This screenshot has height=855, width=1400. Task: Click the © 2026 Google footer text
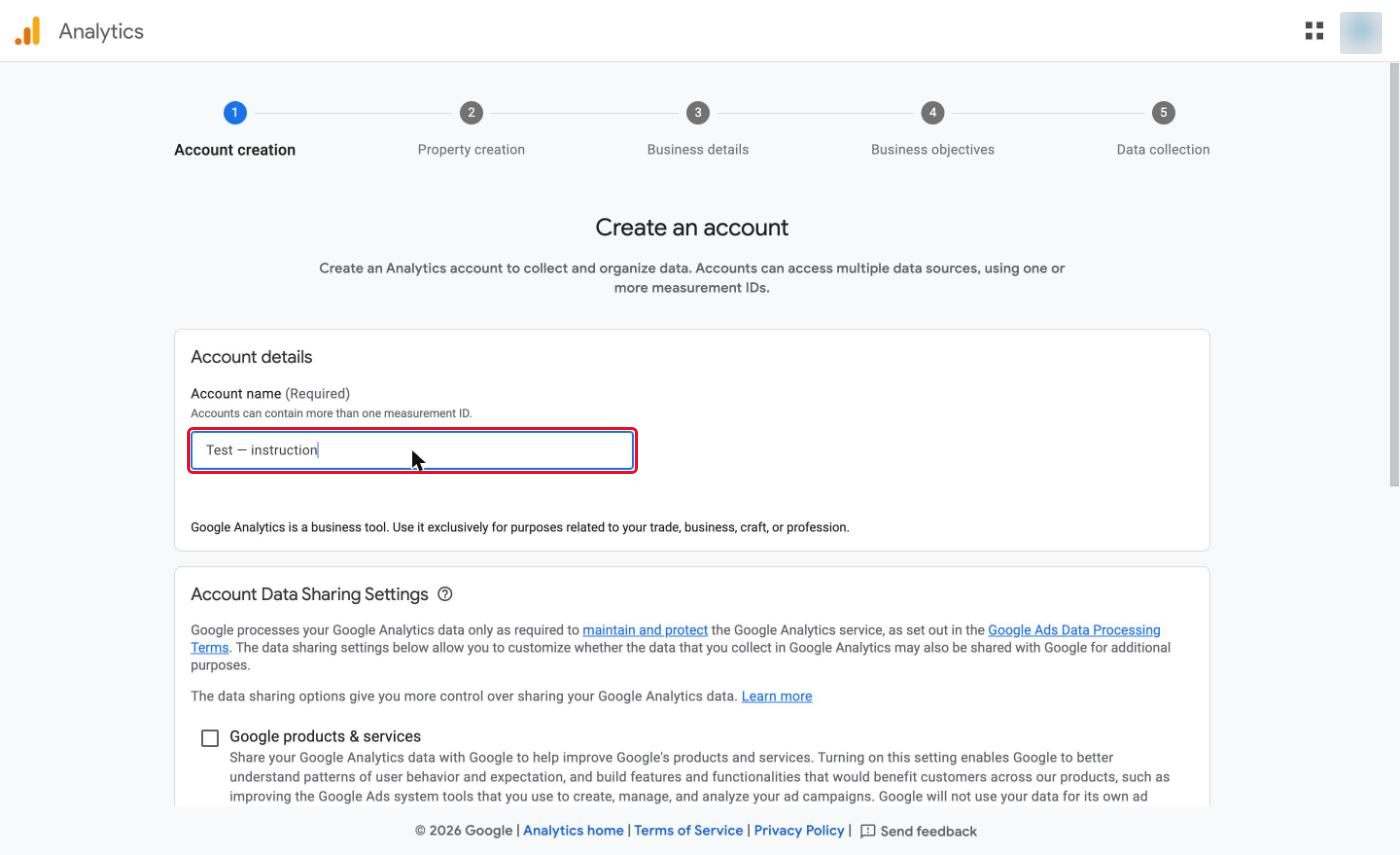(x=464, y=831)
